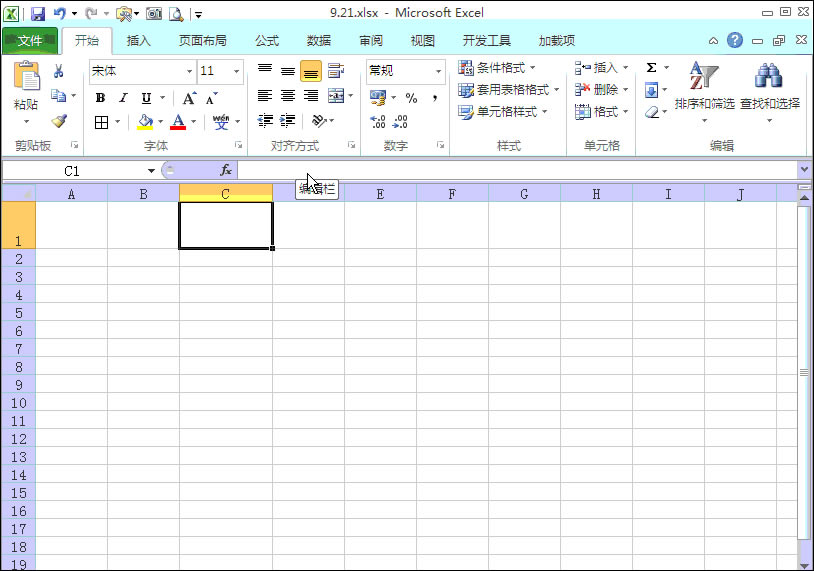Screen dimensions: 814x571
Task: Switch to the 公式 Formulas tab
Action: pyautogui.click(x=267, y=40)
